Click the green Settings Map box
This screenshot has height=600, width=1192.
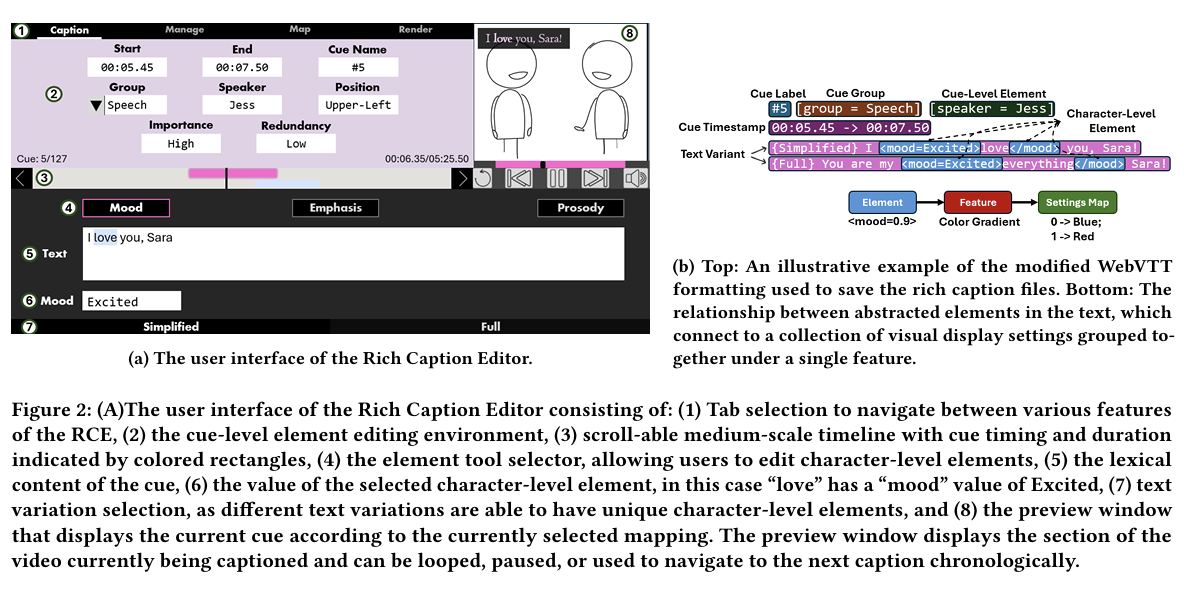tap(1077, 202)
